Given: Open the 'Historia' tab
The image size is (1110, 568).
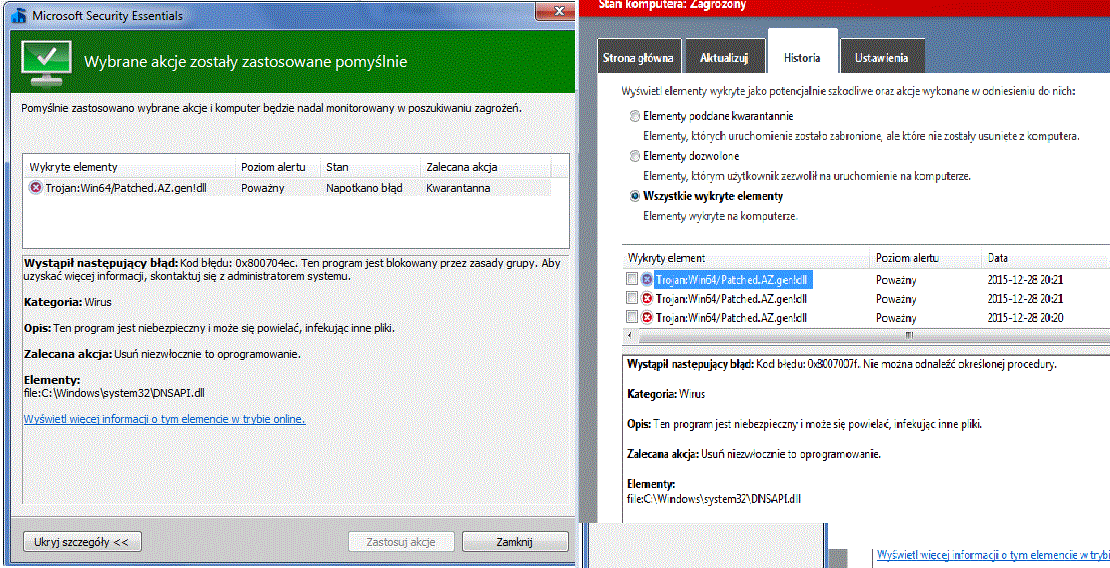Looking at the screenshot, I should click(x=802, y=52).
